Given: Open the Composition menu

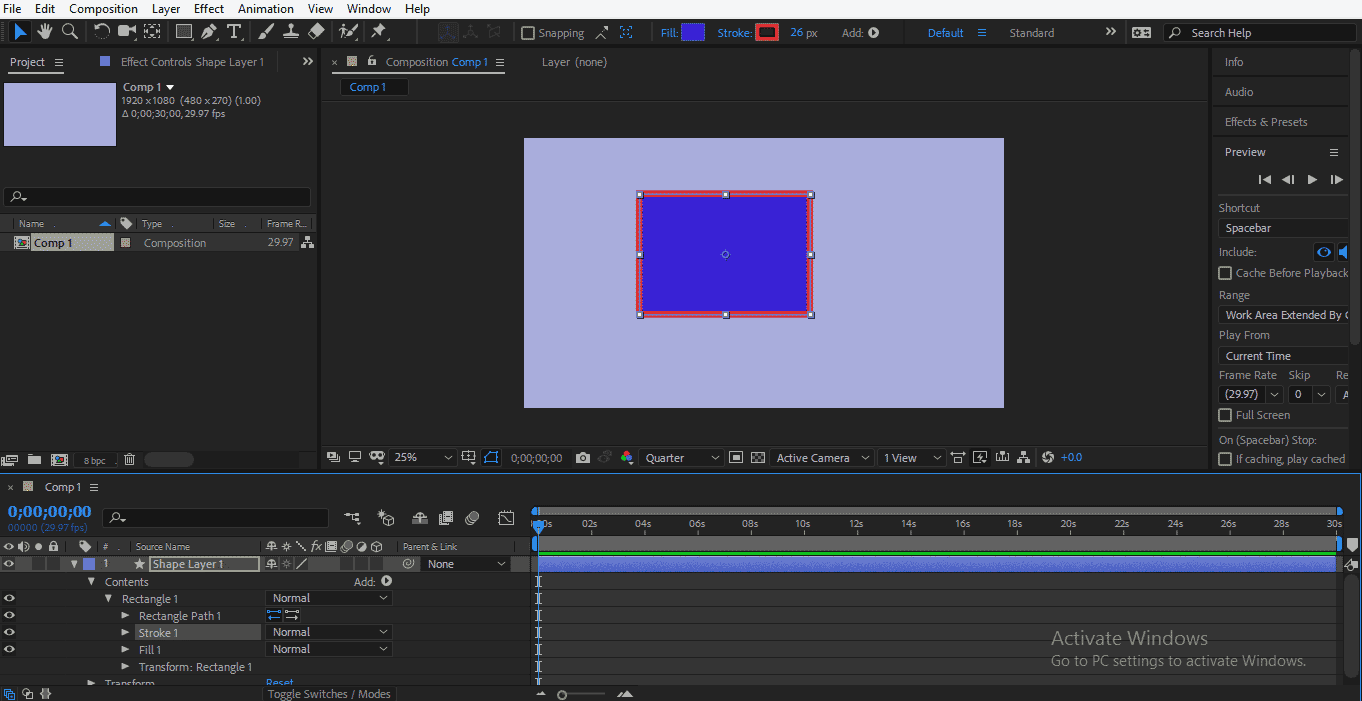Looking at the screenshot, I should click(x=105, y=8).
